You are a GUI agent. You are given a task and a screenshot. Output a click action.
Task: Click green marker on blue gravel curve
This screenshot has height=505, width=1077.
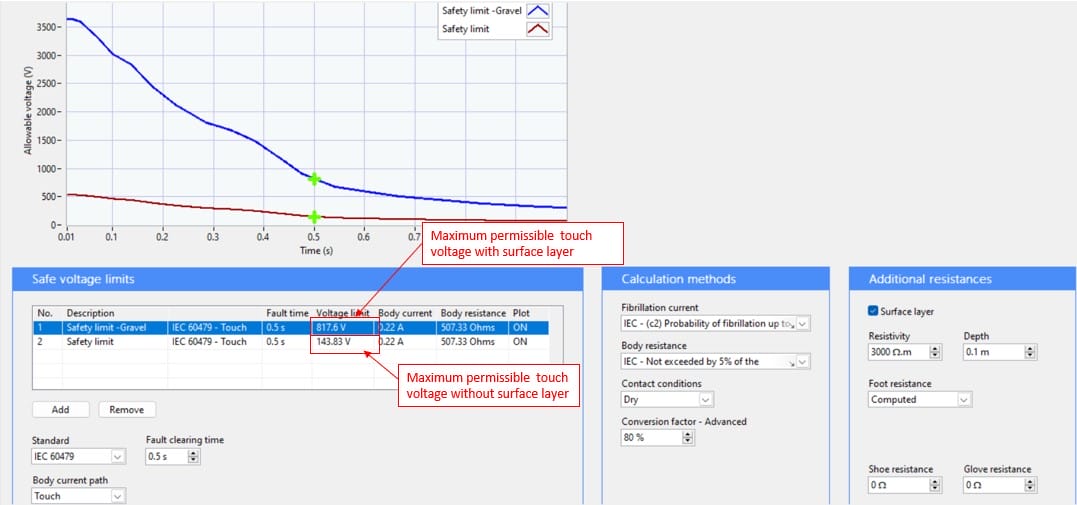tap(314, 179)
